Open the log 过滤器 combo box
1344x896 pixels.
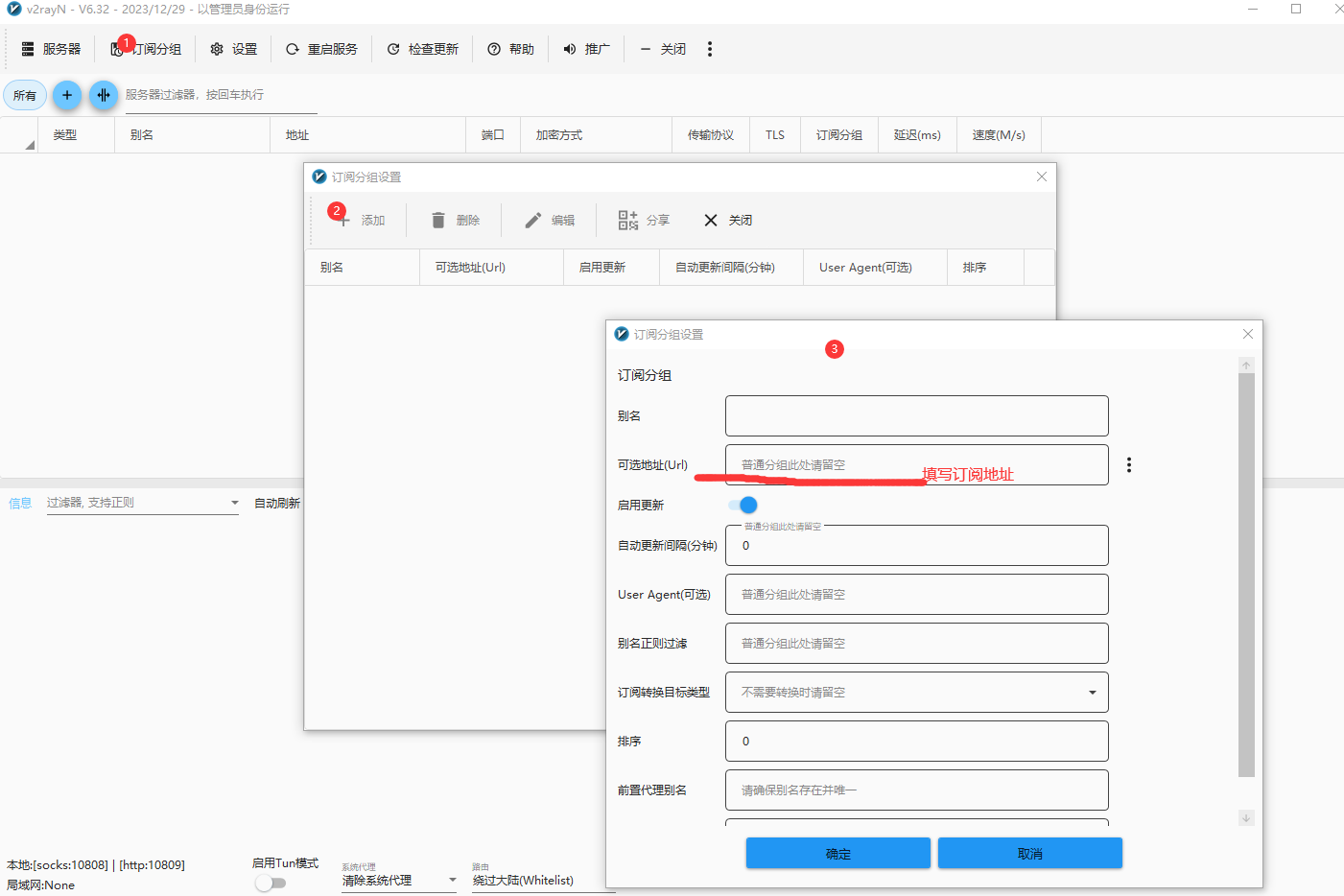click(x=143, y=503)
